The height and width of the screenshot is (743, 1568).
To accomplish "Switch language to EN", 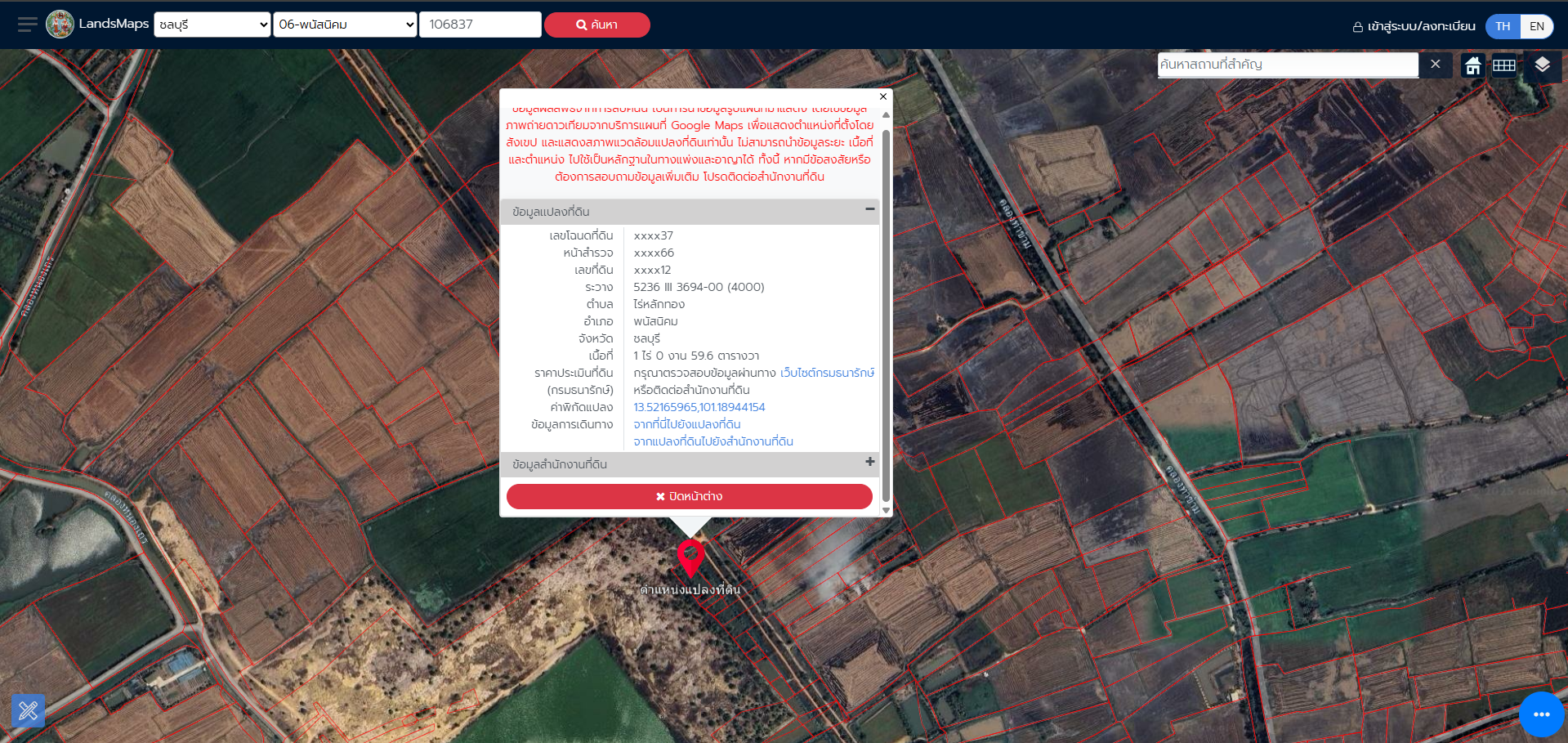I will (1536, 26).
